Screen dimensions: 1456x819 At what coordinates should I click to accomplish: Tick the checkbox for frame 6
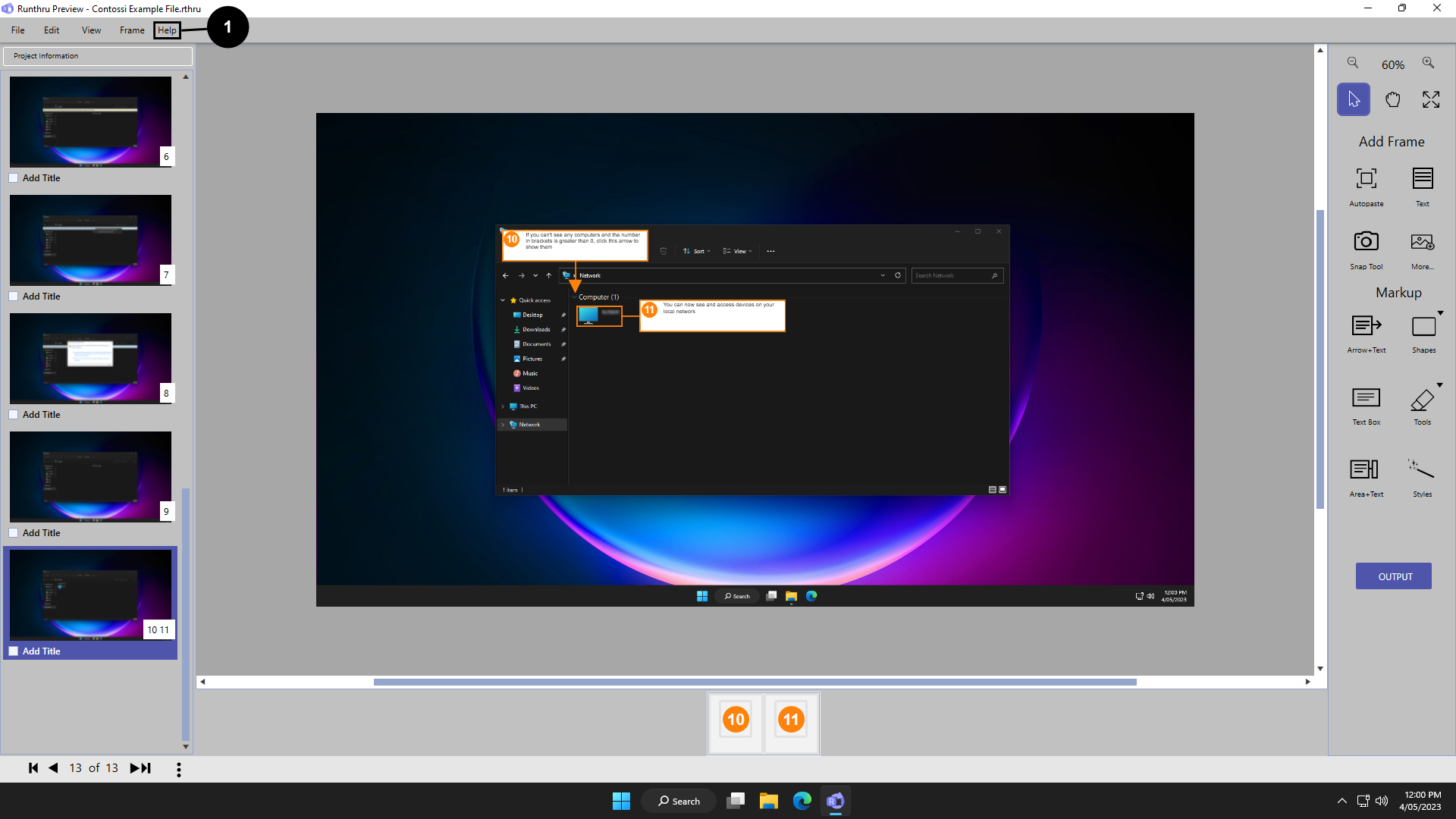point(14,178)
